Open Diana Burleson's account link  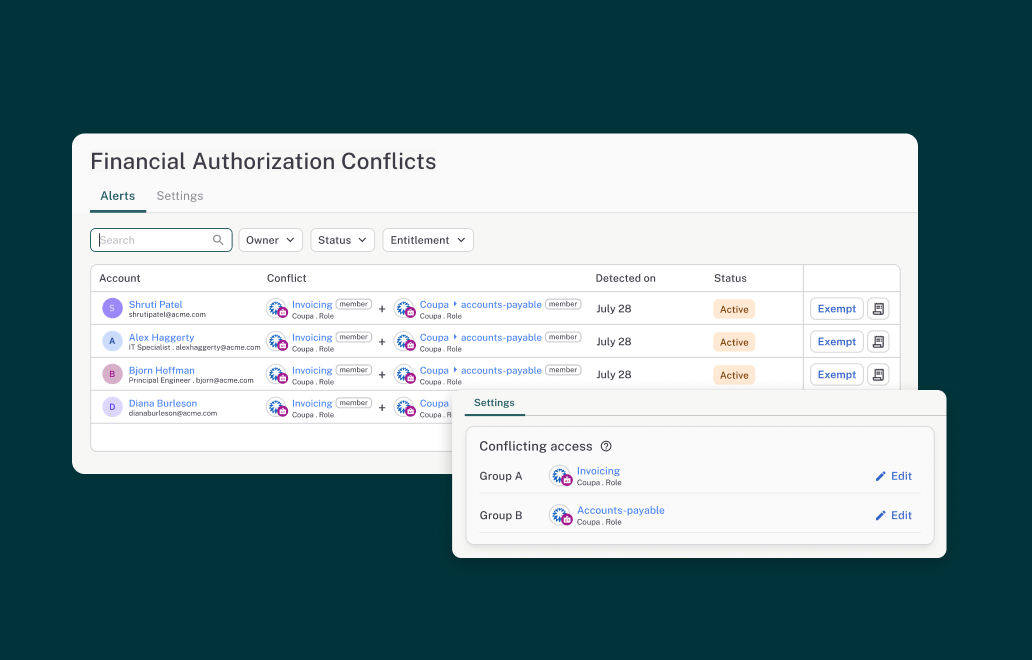(x=163, y=403)
